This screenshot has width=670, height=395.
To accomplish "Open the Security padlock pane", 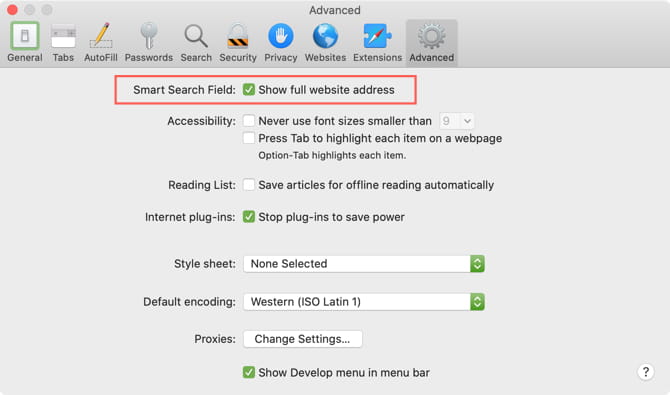I will click(238, 43).
